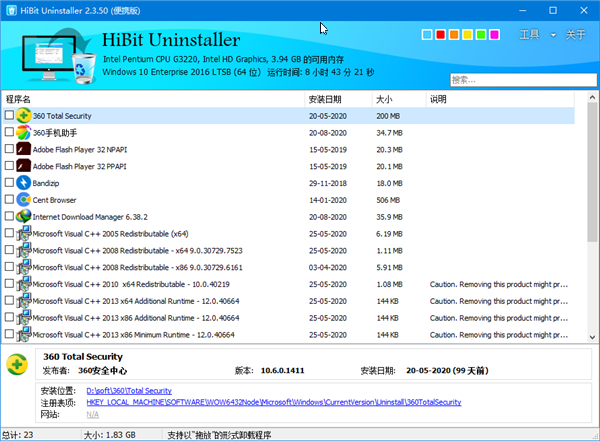Open the 关于 menu
The image size is (600, 441).
coord(576,35)
